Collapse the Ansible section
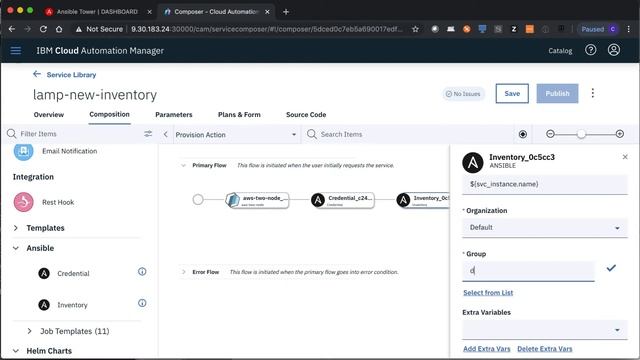 16,248
